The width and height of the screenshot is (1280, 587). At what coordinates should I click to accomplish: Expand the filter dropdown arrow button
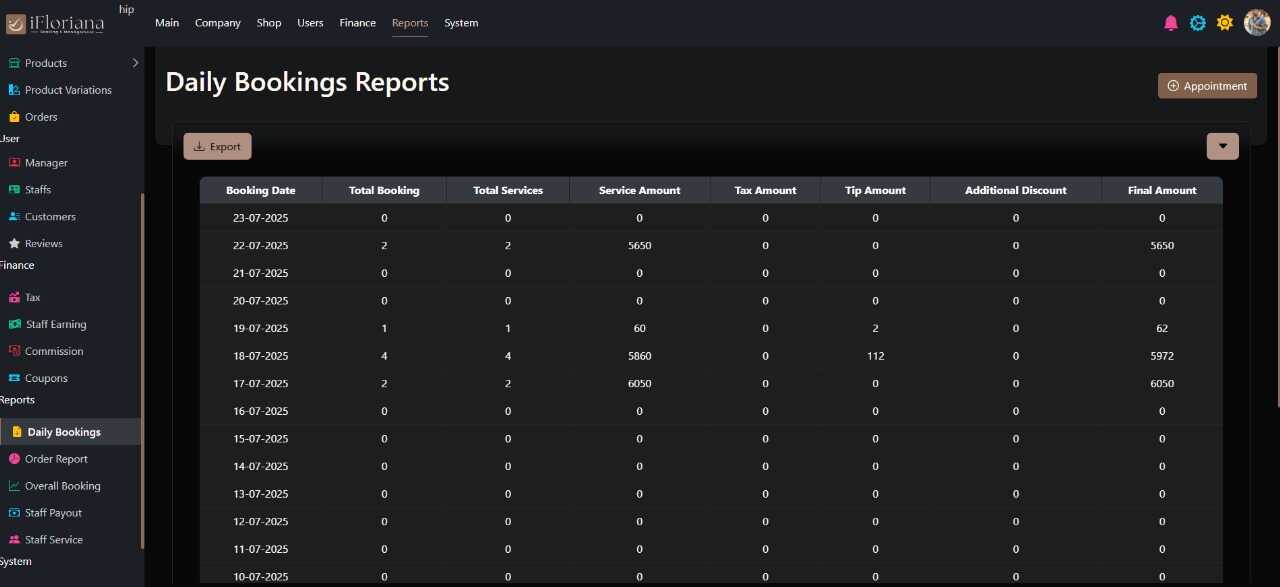pyautogui.click(x=1222, y=146)
